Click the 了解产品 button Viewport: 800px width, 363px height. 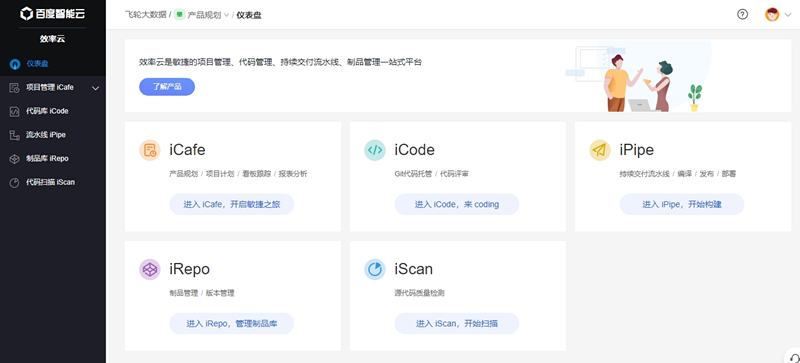point(167,87)
